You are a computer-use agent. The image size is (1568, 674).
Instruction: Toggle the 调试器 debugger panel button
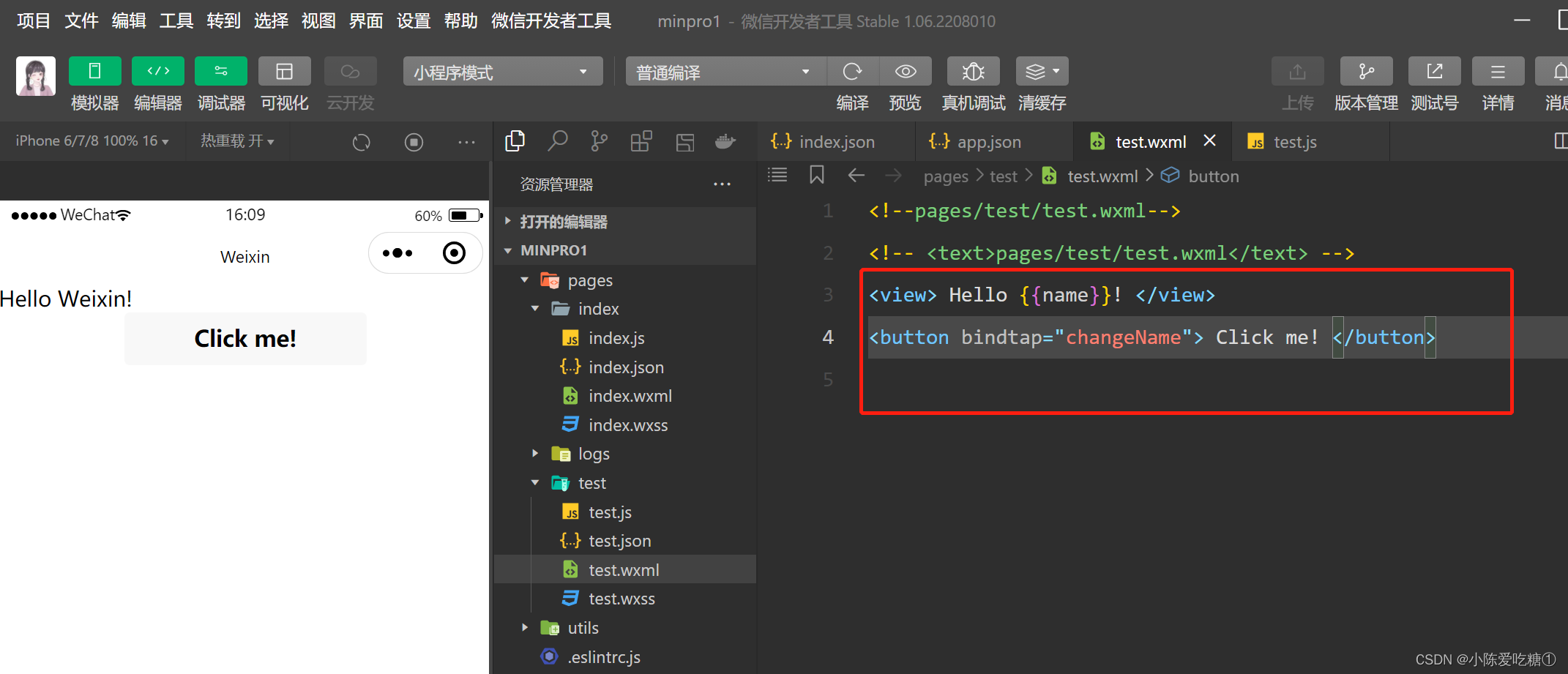[x=221, y=71]
